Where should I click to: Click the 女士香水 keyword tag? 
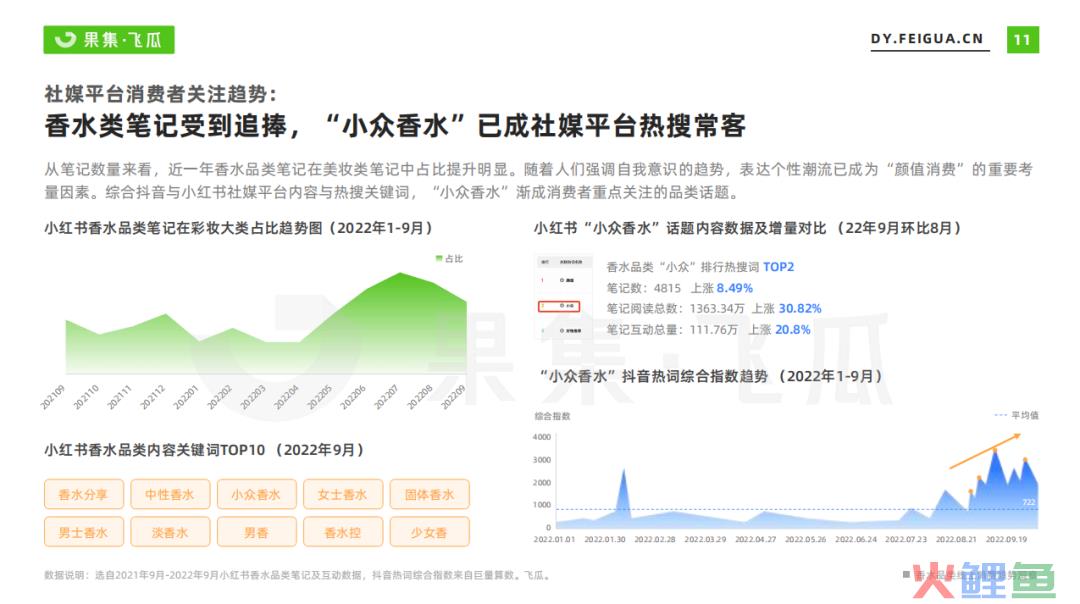tap(342, 494)
